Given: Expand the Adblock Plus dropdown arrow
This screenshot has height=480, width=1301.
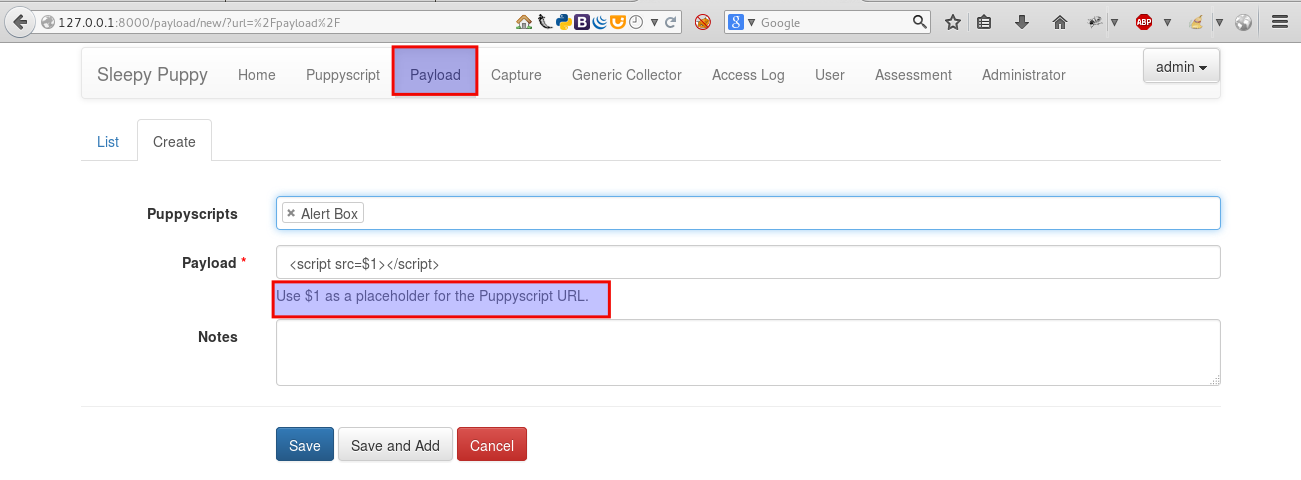Looking at the screenshot, I should pos(1166,22).
